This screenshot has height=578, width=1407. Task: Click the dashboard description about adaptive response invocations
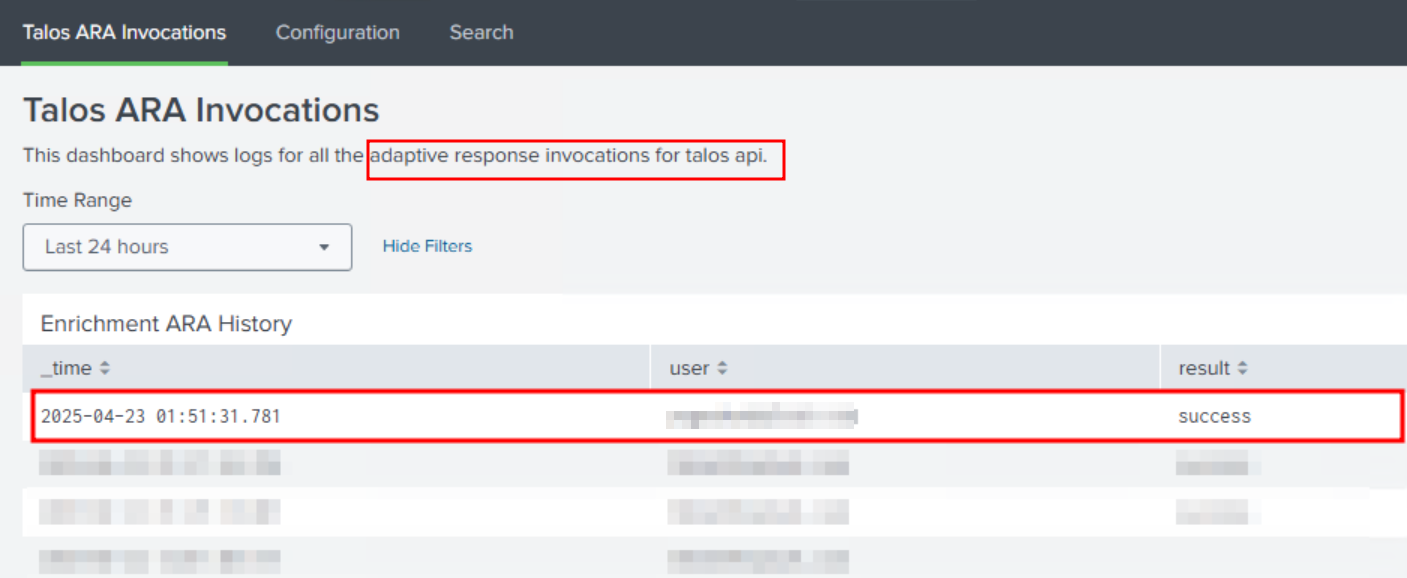395,156
